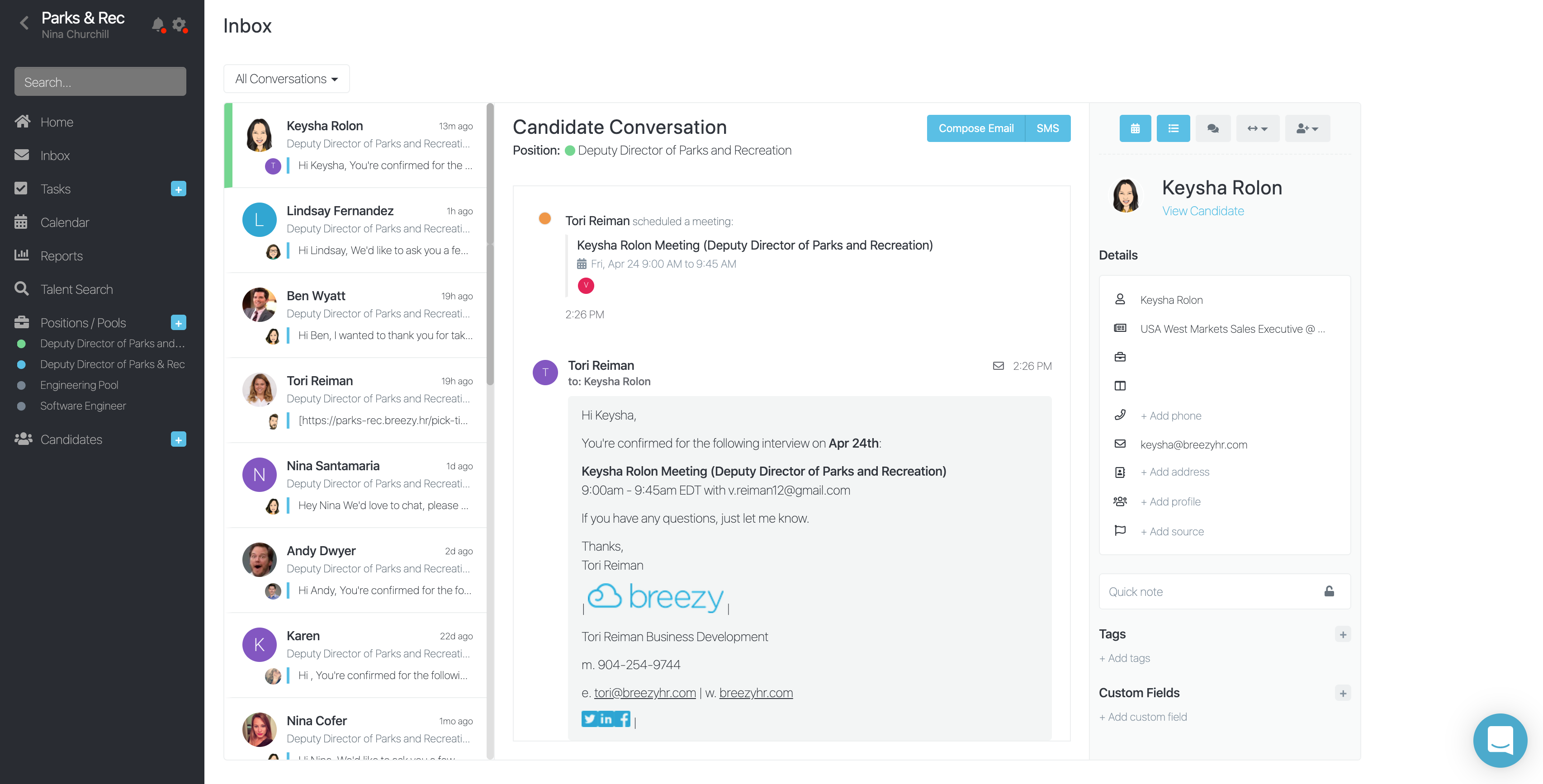Open the All Conversations dropdown
Image resolution: width=1543 pixels, height=784 pixels.
tap(286, 79)
